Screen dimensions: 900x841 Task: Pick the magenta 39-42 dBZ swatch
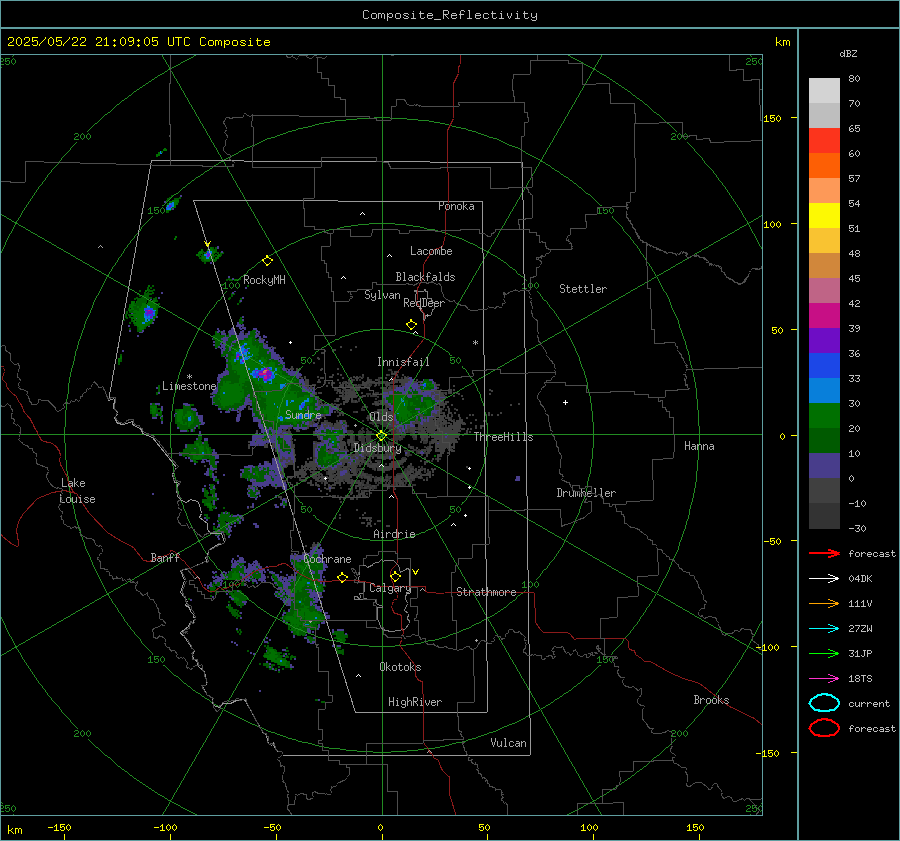click(x=824, y=316)
